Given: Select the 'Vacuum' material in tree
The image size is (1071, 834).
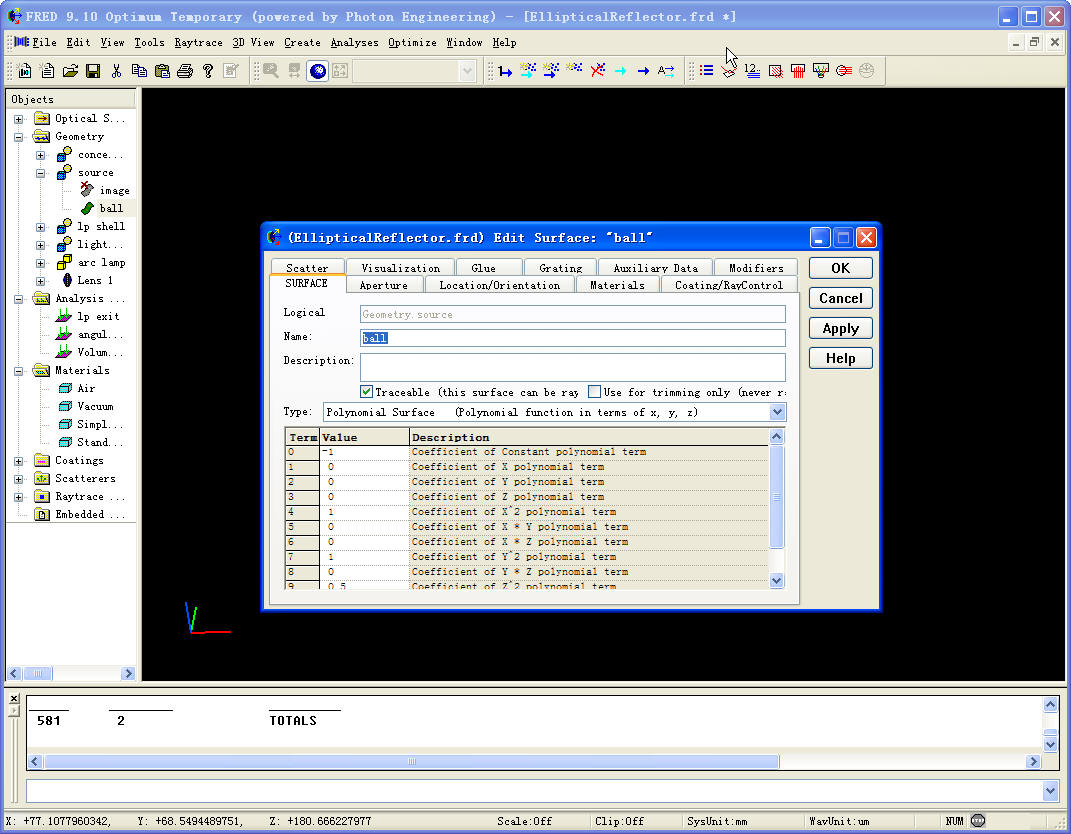Looking at the screenshot, I should 95,406.
